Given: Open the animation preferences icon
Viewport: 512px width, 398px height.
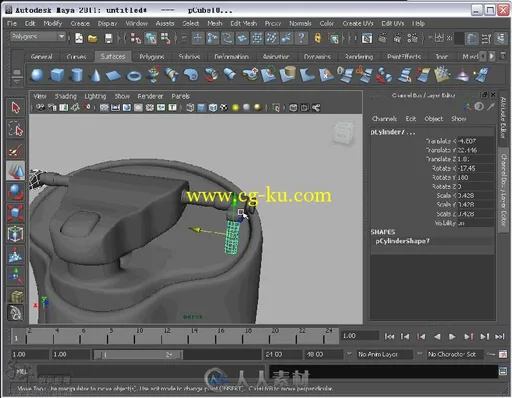Looking at the screenshot, I should (503, 354).
